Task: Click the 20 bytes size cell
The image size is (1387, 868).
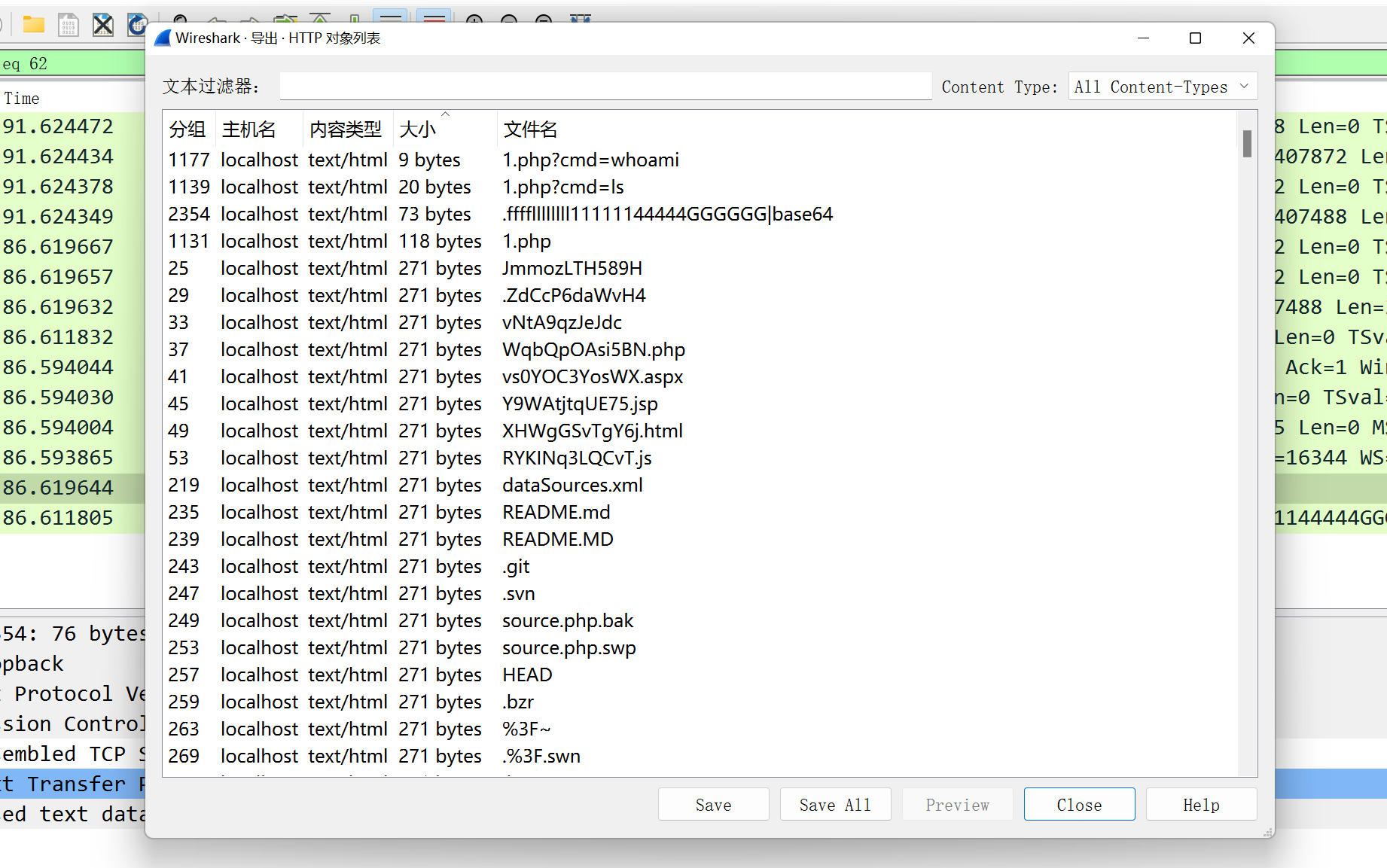Action: coord(434,187)
